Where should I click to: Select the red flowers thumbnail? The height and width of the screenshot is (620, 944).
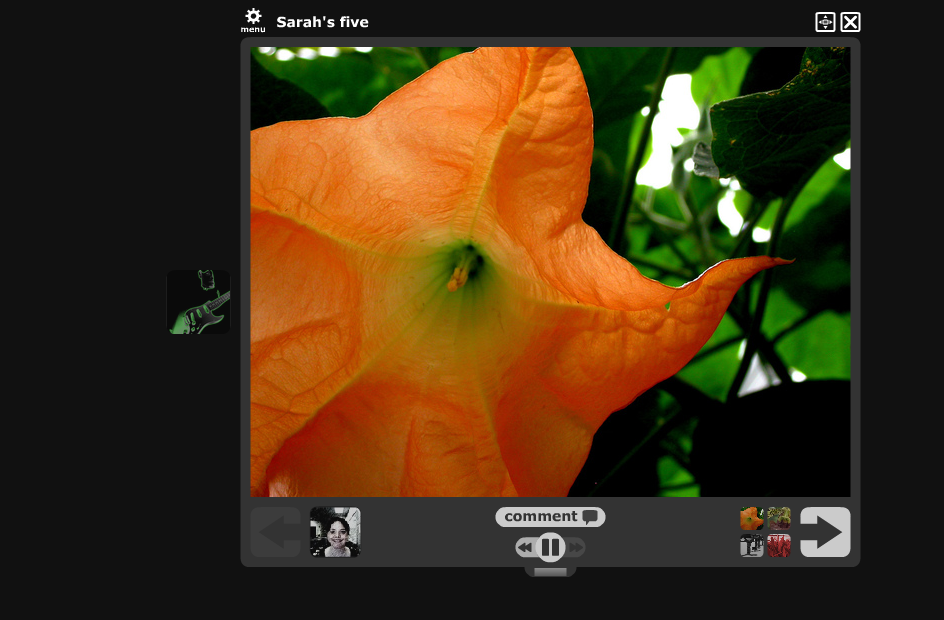coord(779,546)
